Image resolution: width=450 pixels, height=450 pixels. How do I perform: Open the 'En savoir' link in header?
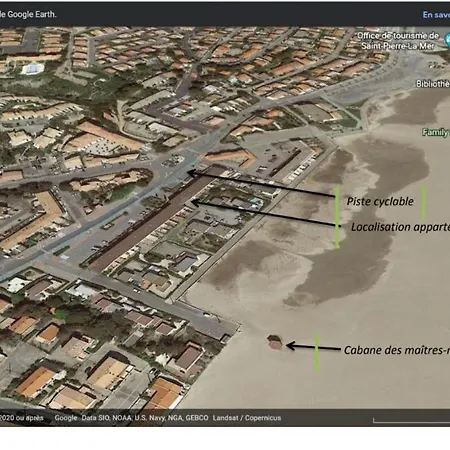(436, 15)
